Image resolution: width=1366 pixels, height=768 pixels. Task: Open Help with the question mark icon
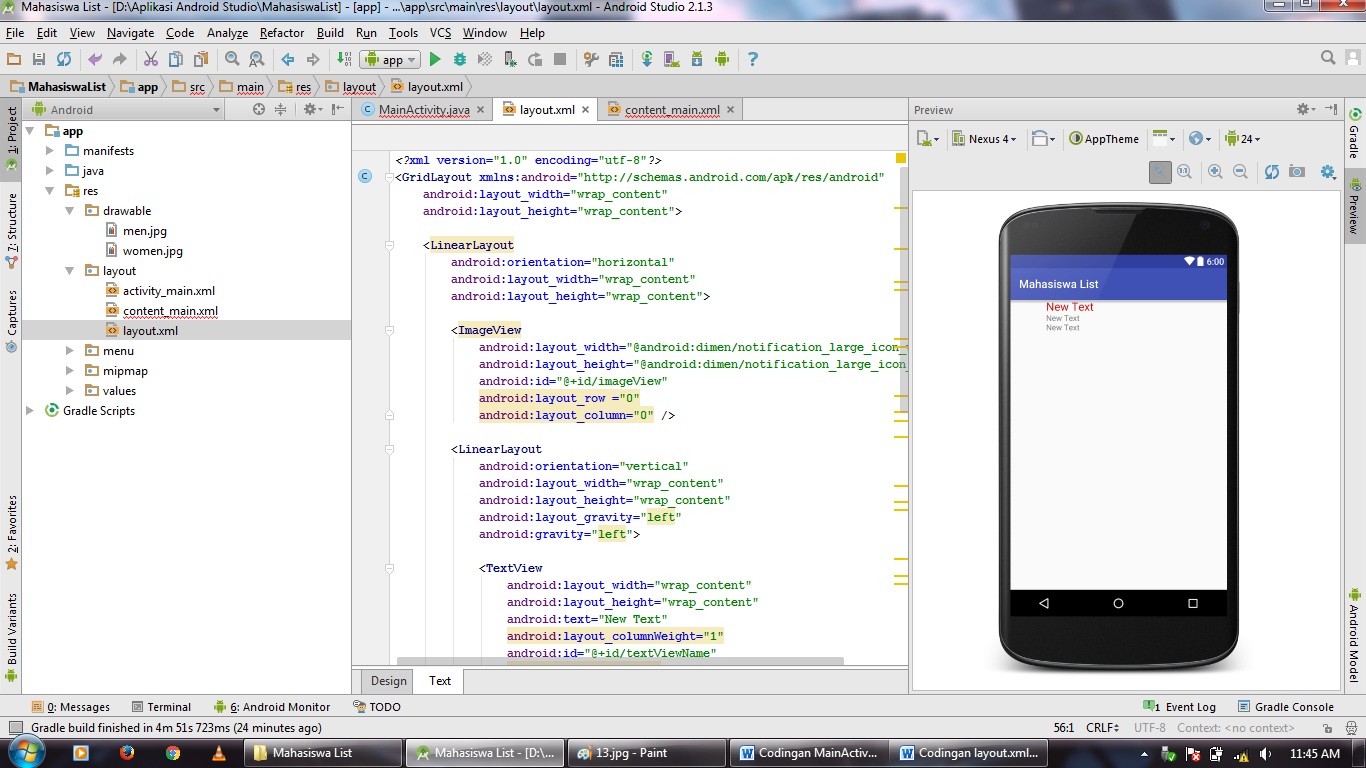pyautogui.click(x=753, y=60)
